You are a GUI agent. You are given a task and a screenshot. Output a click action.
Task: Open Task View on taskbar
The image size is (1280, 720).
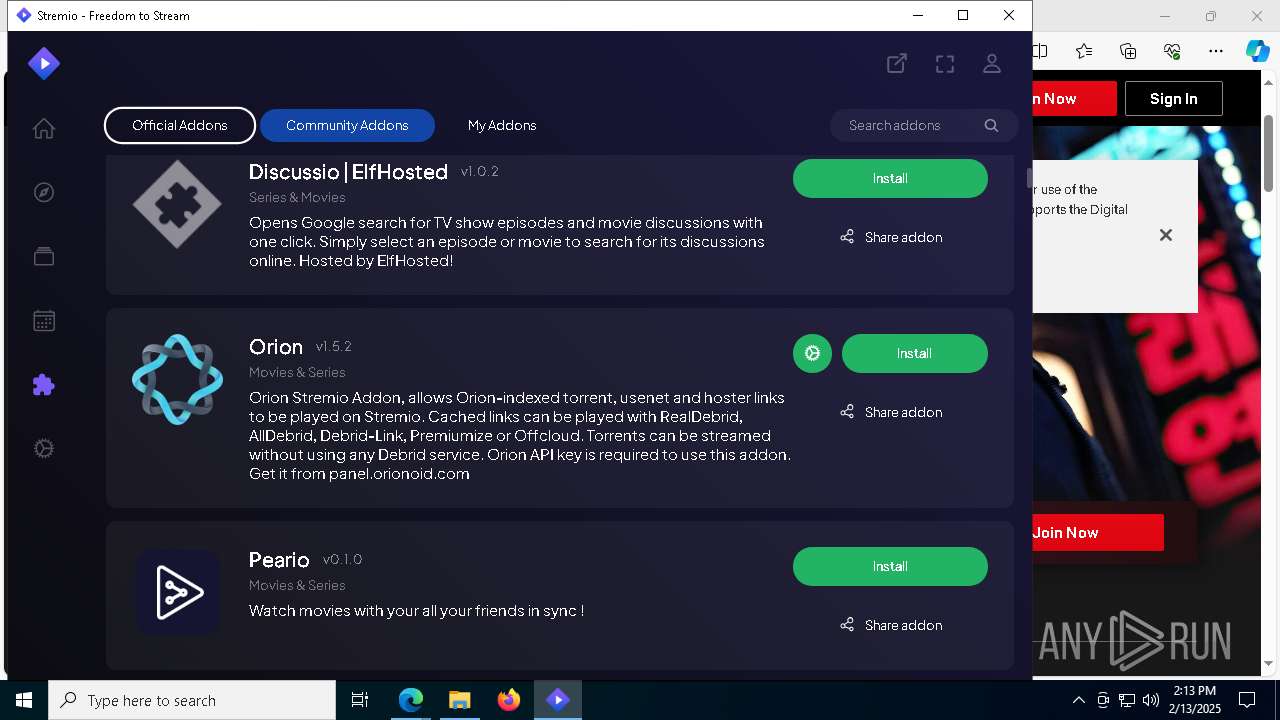point(360,700)
